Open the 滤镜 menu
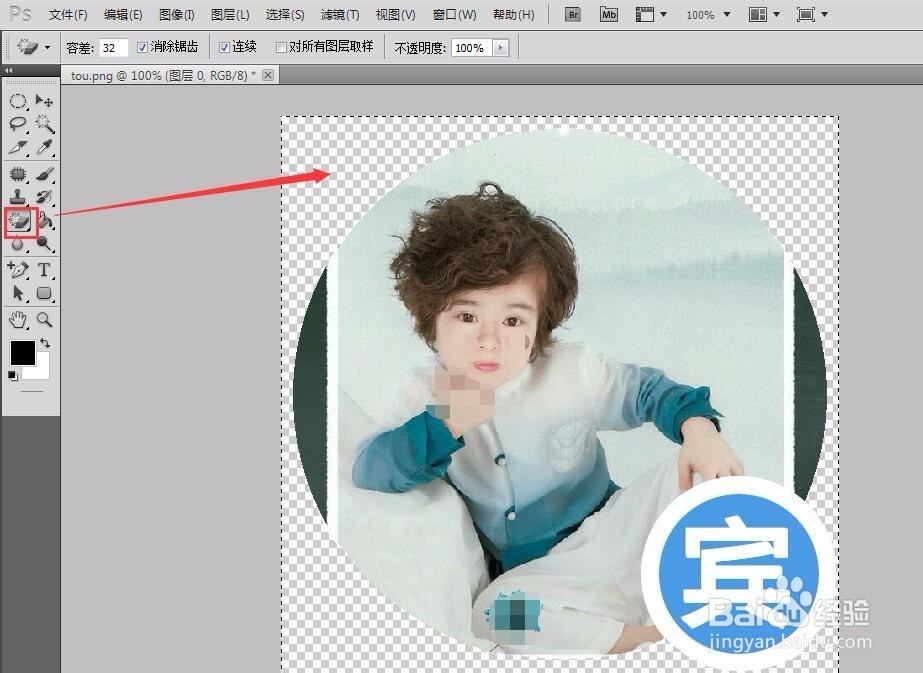923x673 pixels. [x=338, y=14]
